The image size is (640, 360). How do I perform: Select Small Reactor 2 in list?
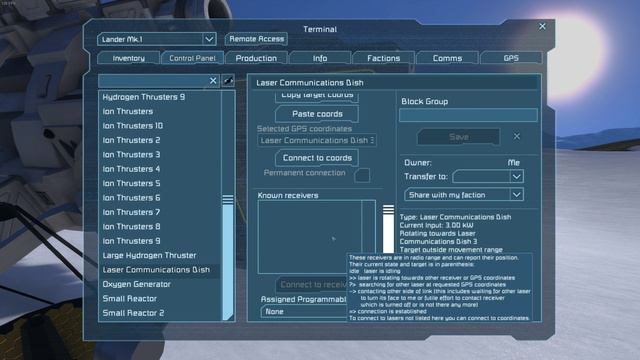click(x=159, y=313)
